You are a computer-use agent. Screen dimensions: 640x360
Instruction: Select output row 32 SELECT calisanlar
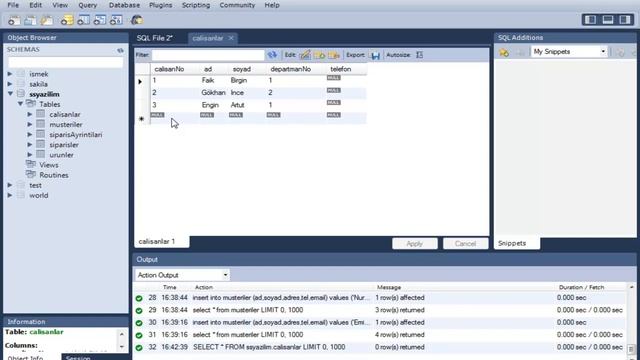(380, 347)
